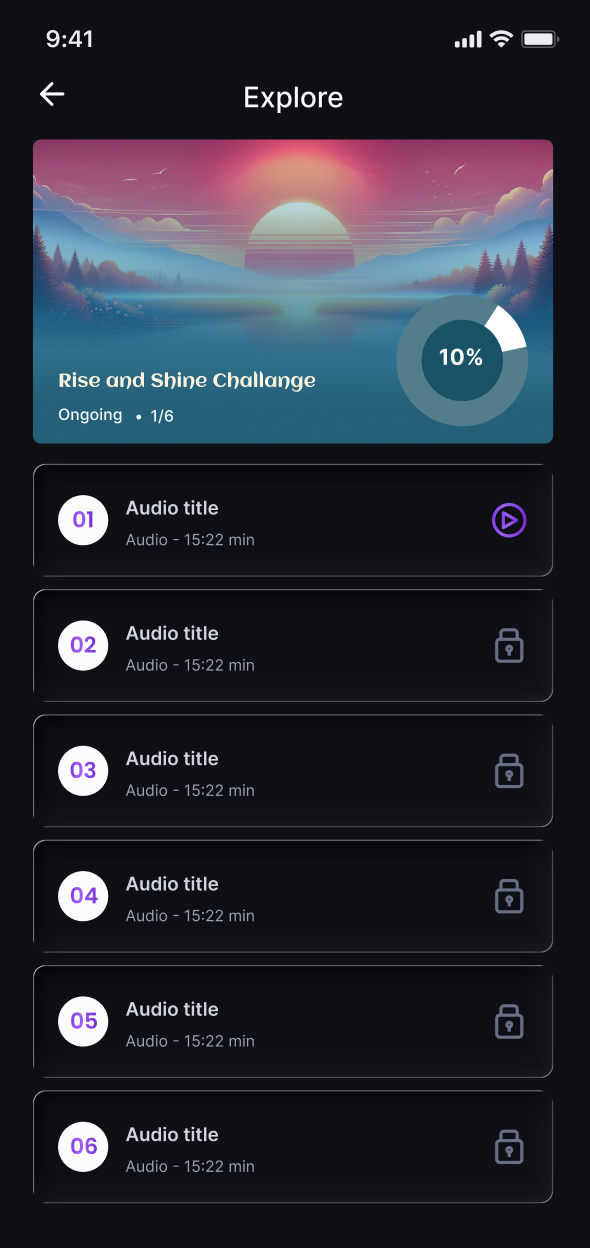Tap the lock icon on audio 05
Screen dimensions: 590x1248
pyautogui.click(x=508, y=1021)
